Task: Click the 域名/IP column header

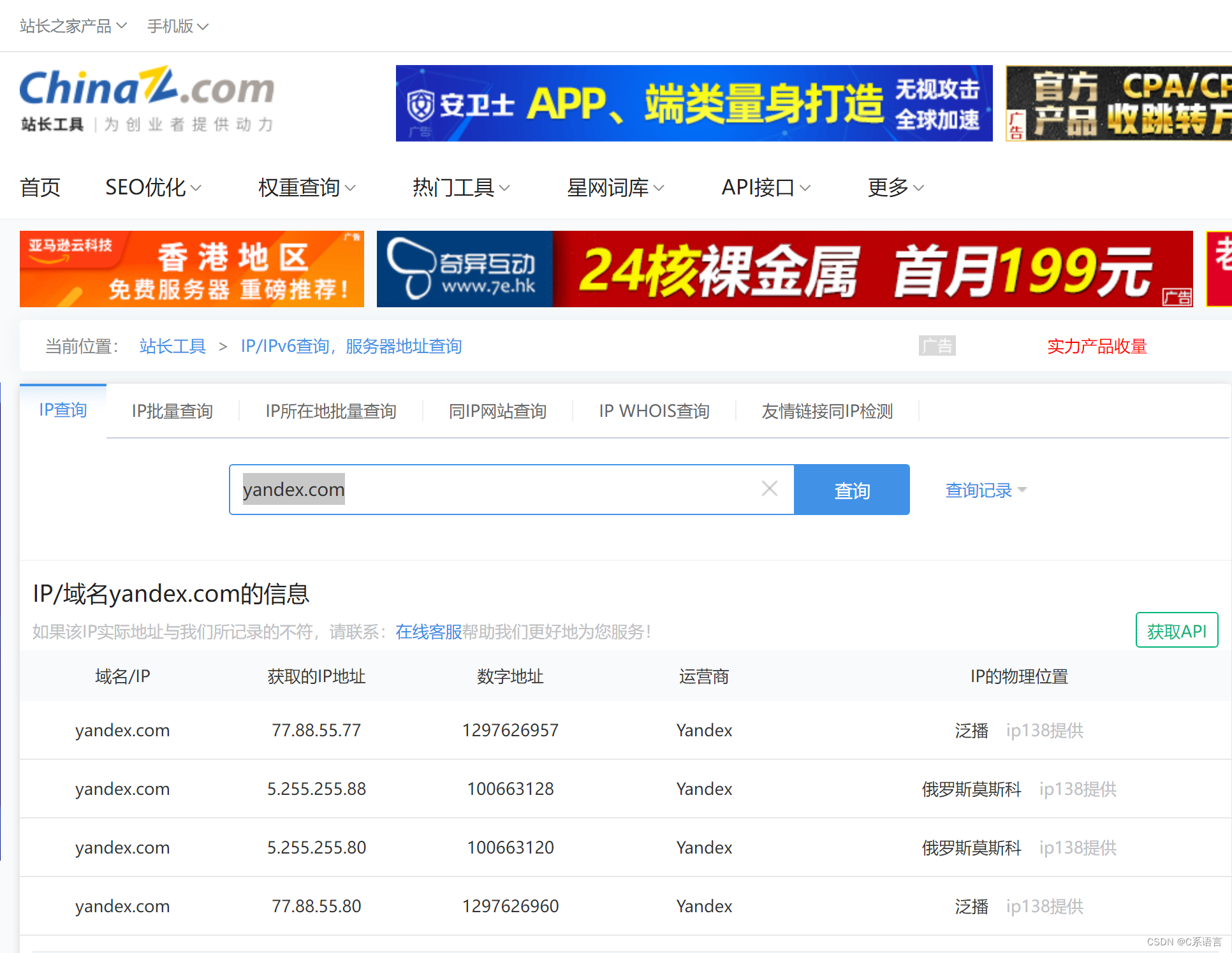Action: [122, 676]
